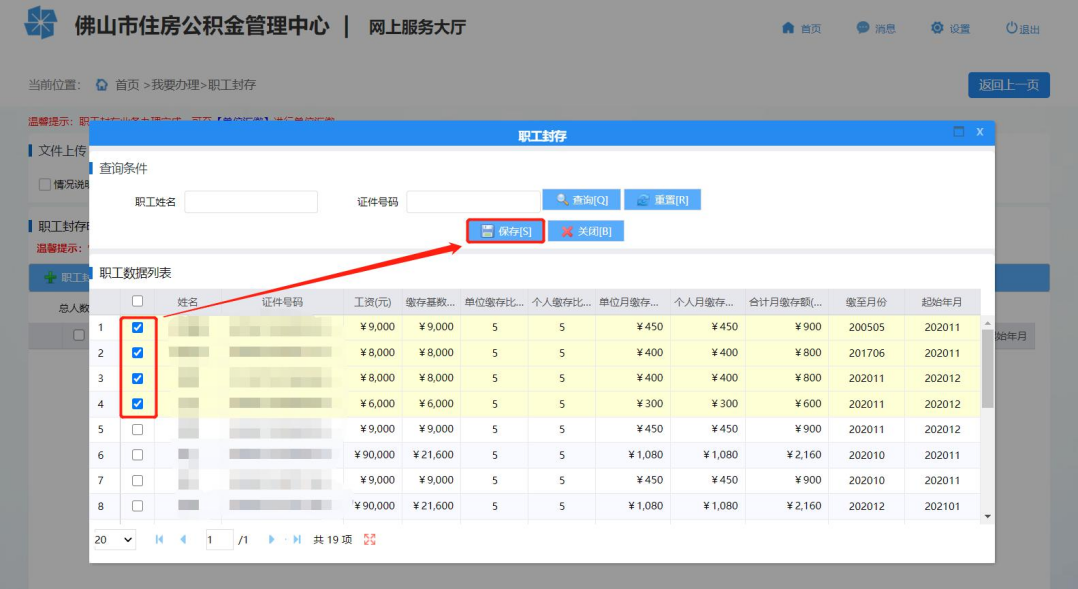Sort by the 缴至月份 column header

tap(866, 302)
